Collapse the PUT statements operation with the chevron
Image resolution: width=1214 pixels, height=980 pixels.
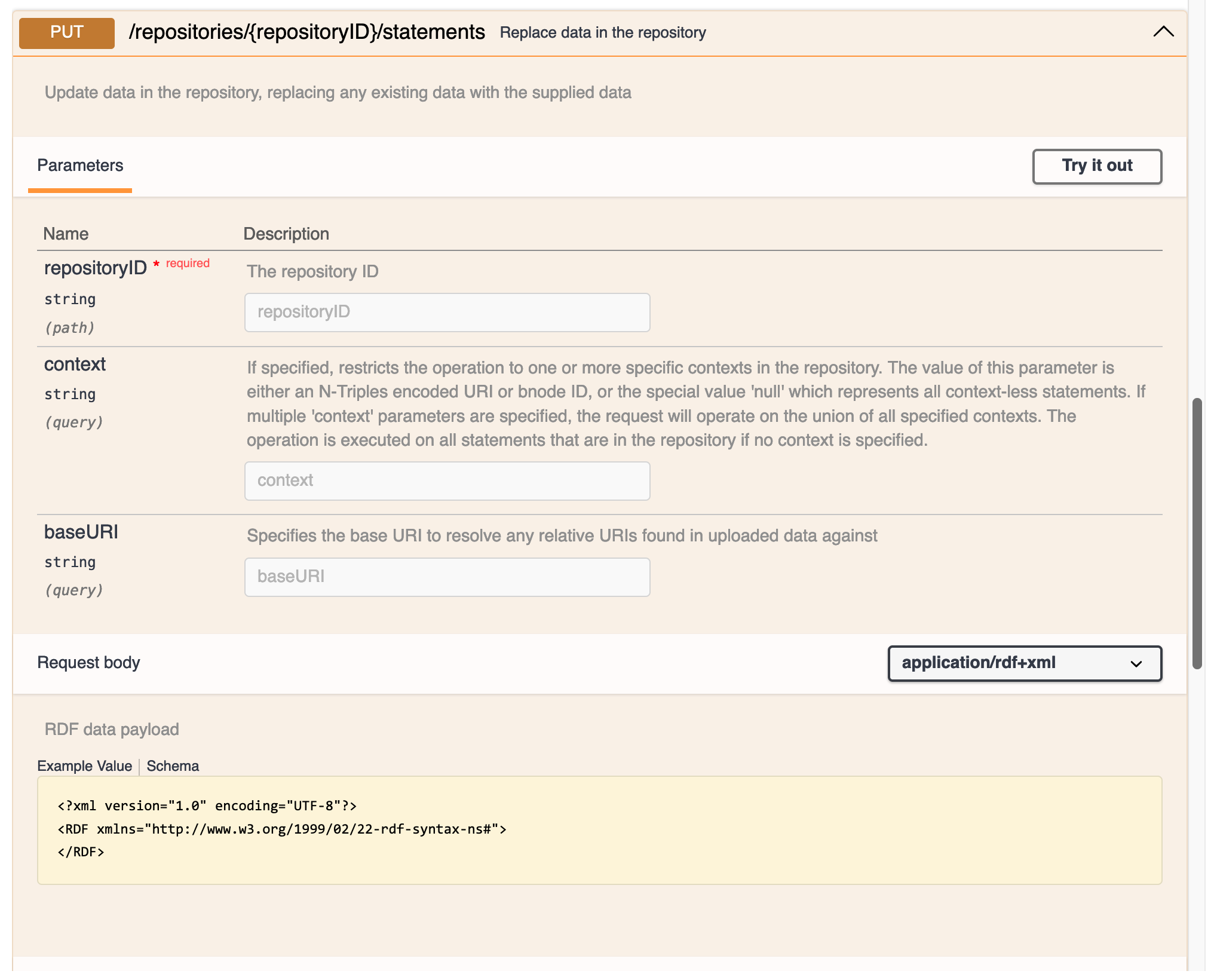(x=1163, y=32)
